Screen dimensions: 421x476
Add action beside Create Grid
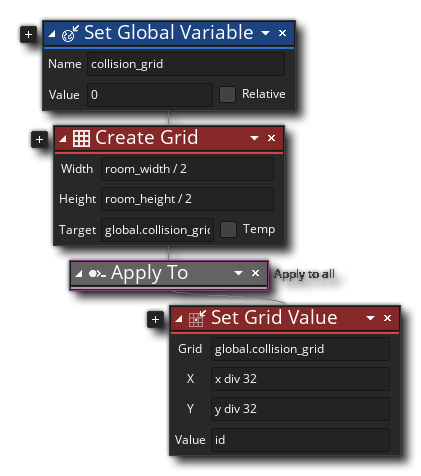39,139
